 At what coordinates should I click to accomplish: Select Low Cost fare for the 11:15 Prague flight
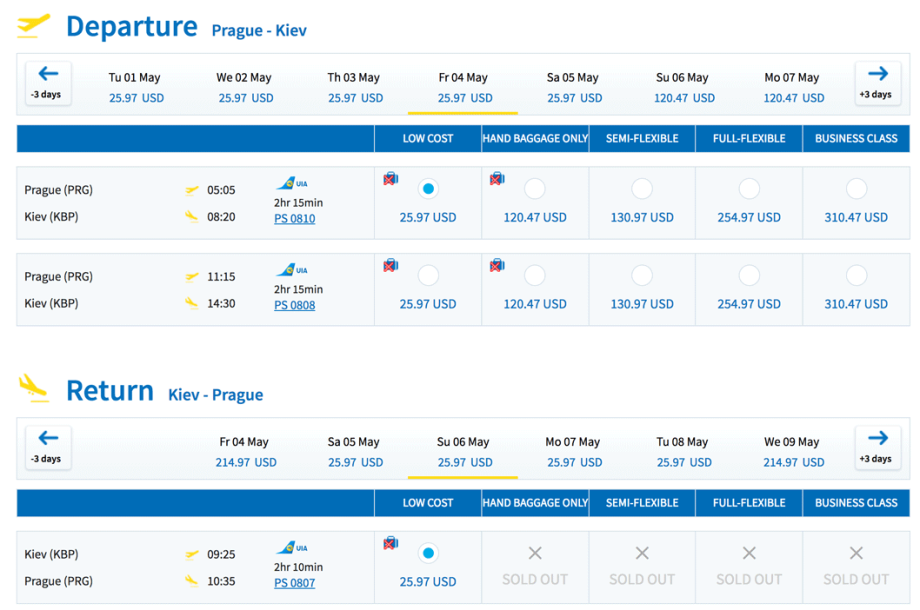pos(428,275)
